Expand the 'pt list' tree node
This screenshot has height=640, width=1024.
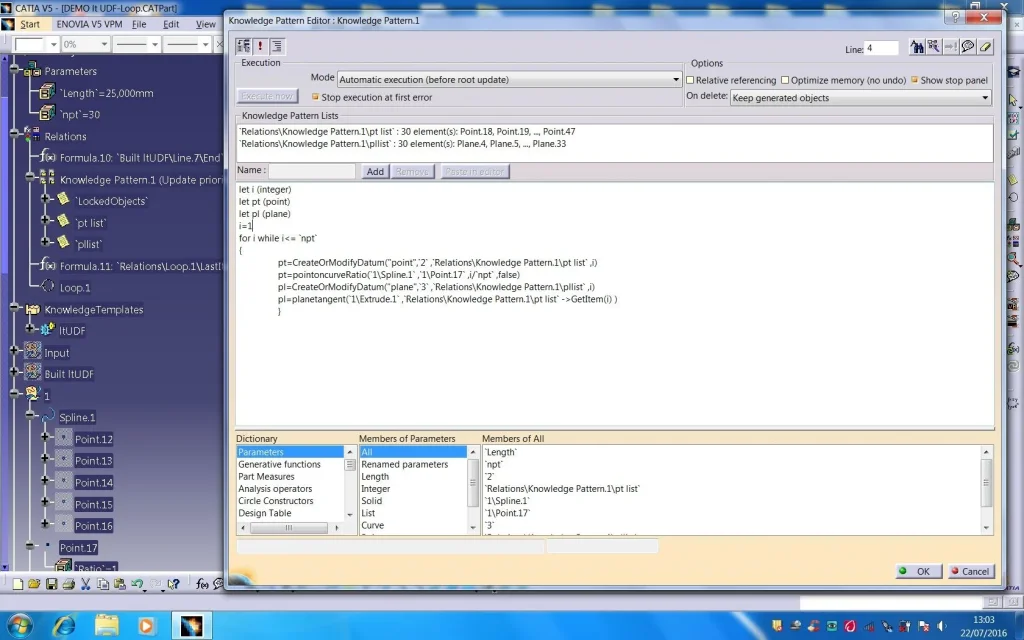click(44, 220)
